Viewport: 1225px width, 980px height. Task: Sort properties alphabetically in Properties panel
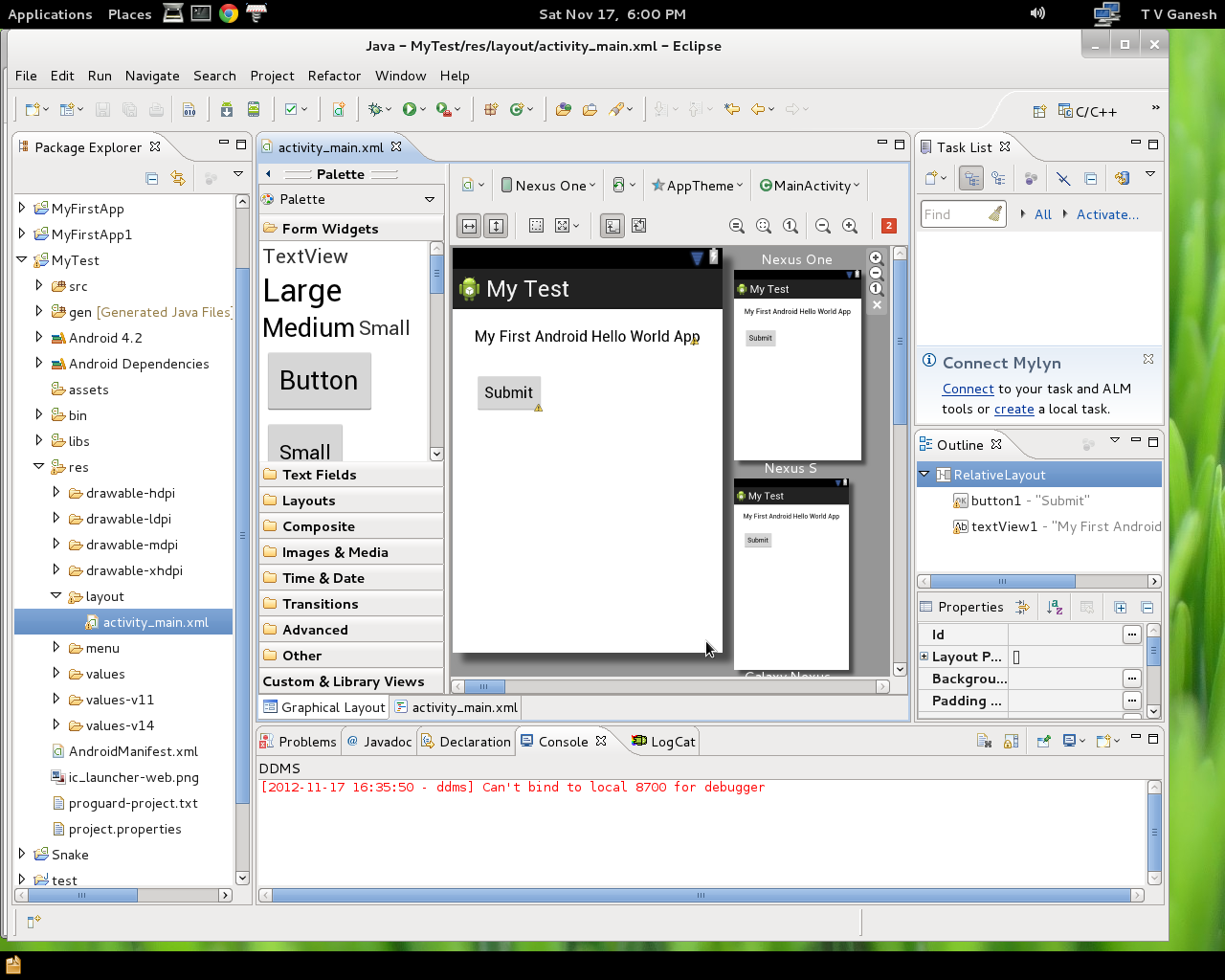pos(1054,607)
